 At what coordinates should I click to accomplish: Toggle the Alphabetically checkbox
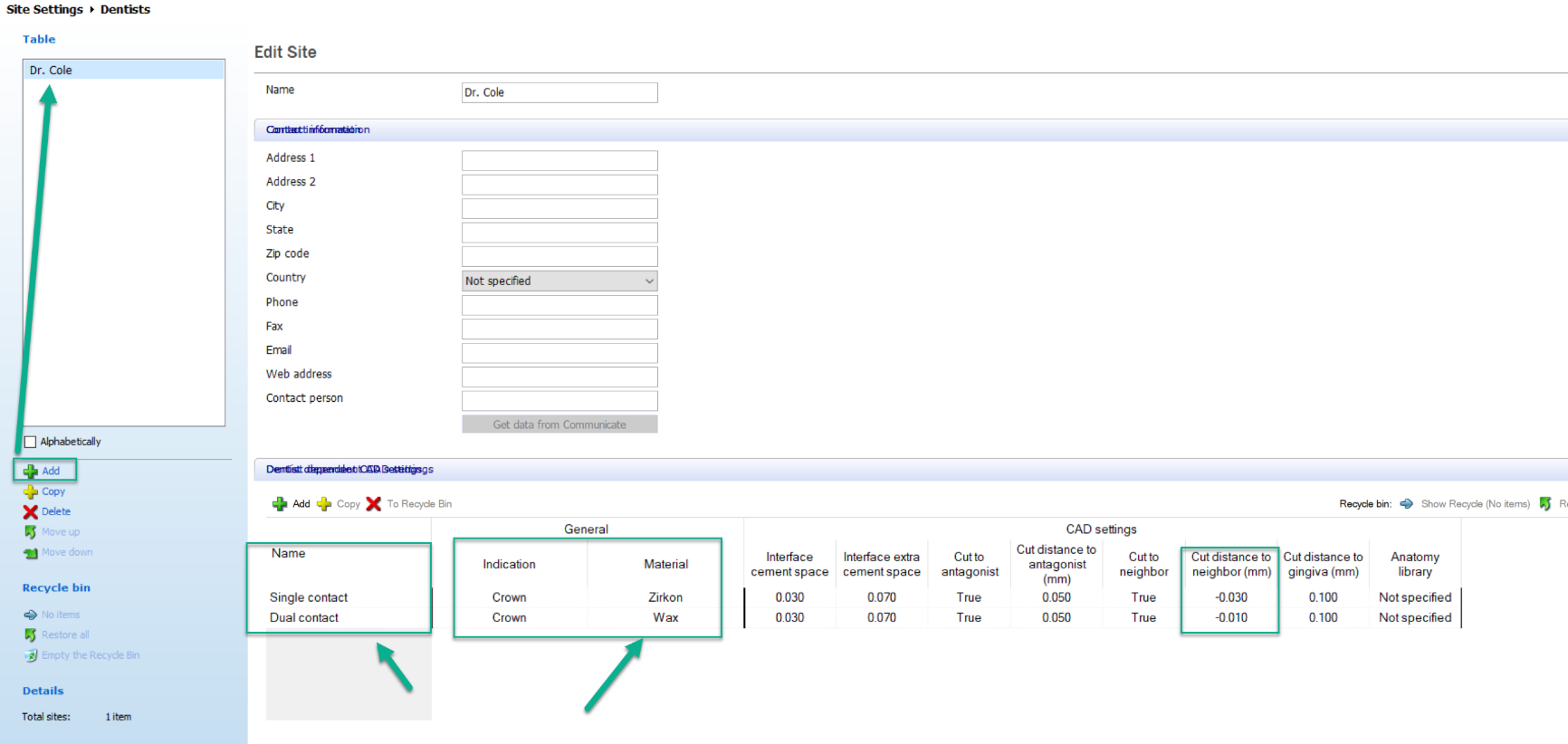(31, 442)
